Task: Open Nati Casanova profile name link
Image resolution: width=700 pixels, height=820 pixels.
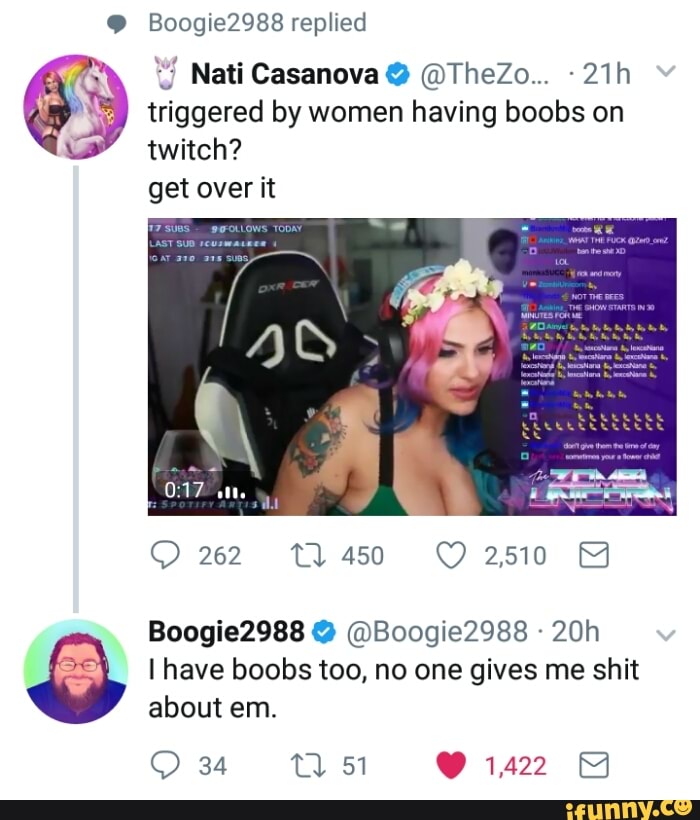Action: (285, 74)
